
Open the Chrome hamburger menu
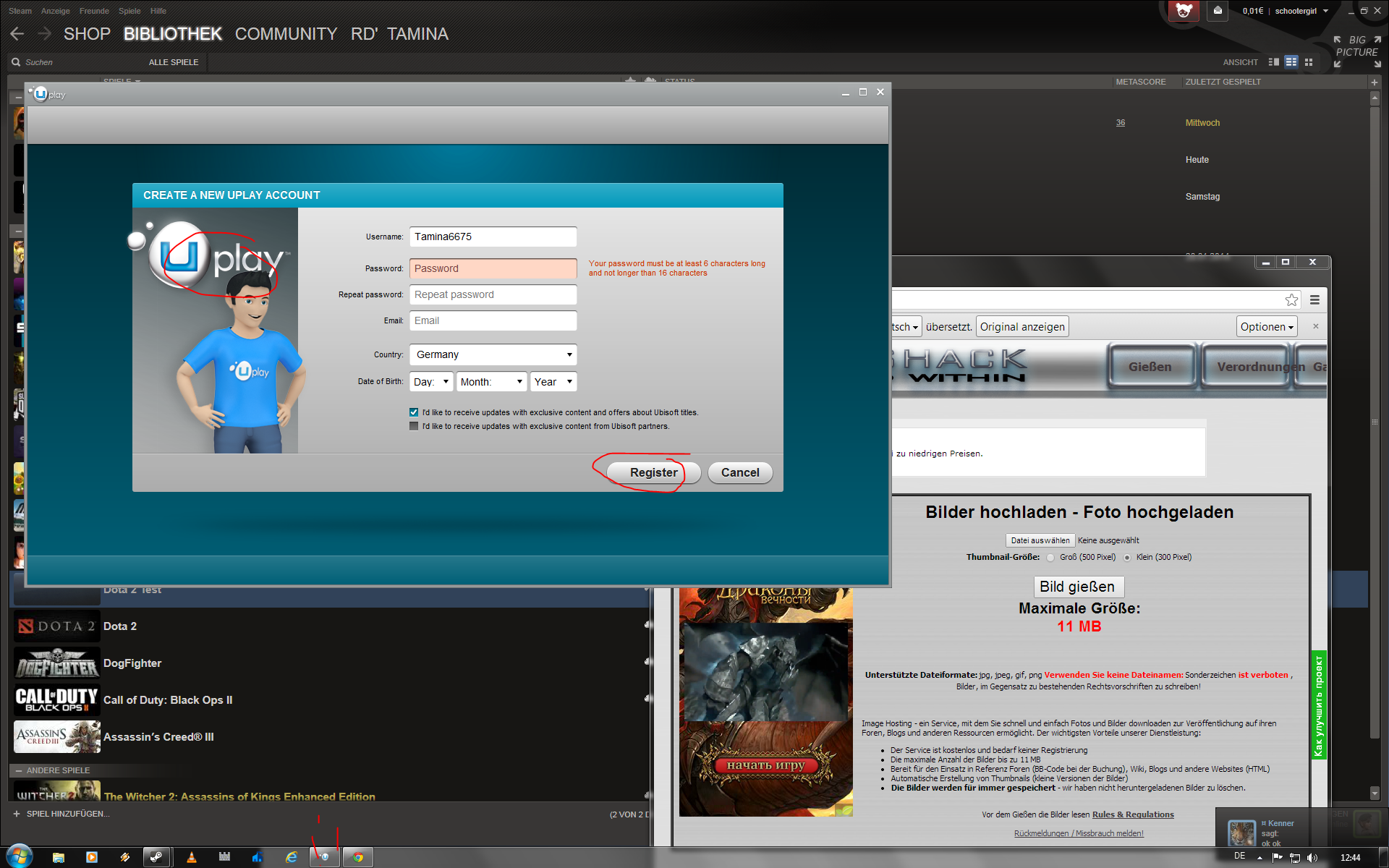tap(1314, 300)
